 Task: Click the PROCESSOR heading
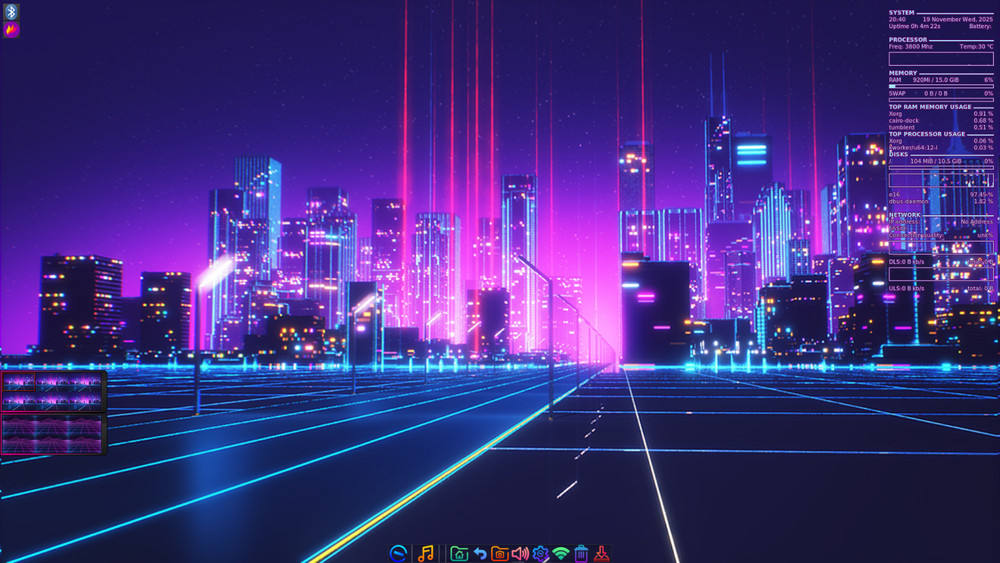(908, 40)
